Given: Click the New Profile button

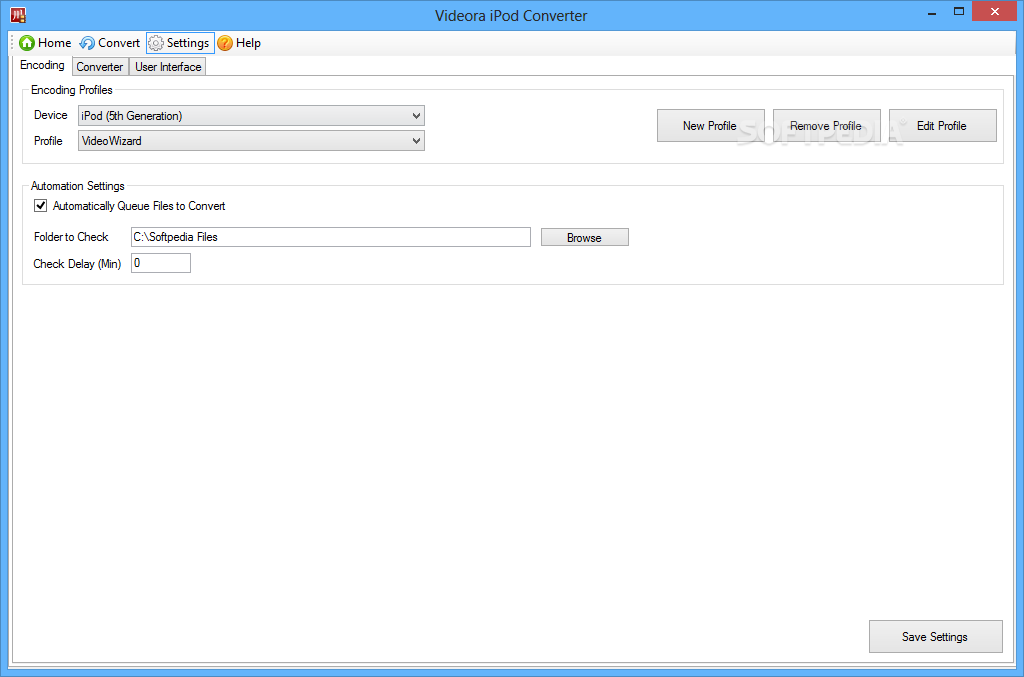Looking at the screenshot, I should point(711,125).
